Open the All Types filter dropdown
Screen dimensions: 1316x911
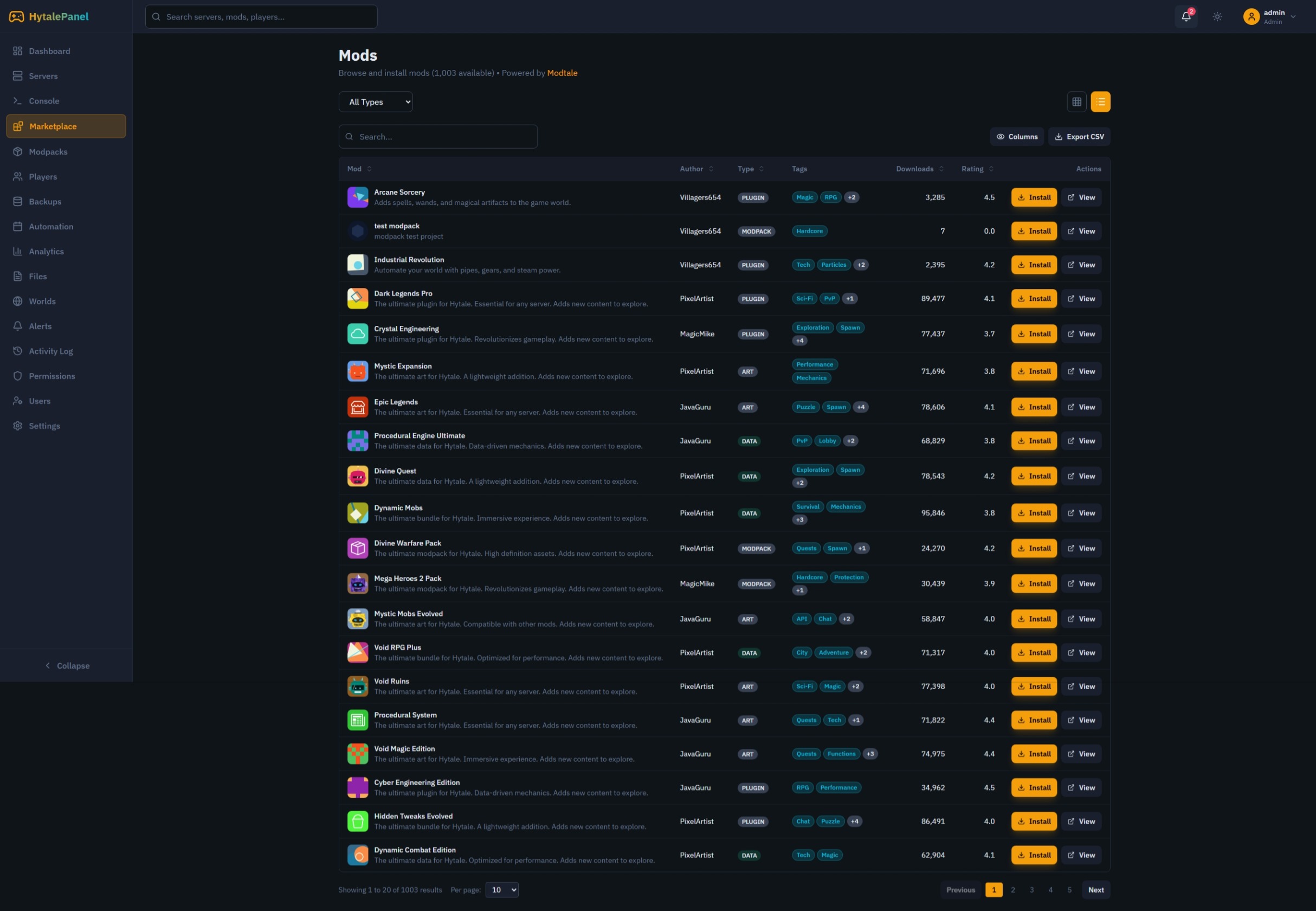click(x=376, y=101)
